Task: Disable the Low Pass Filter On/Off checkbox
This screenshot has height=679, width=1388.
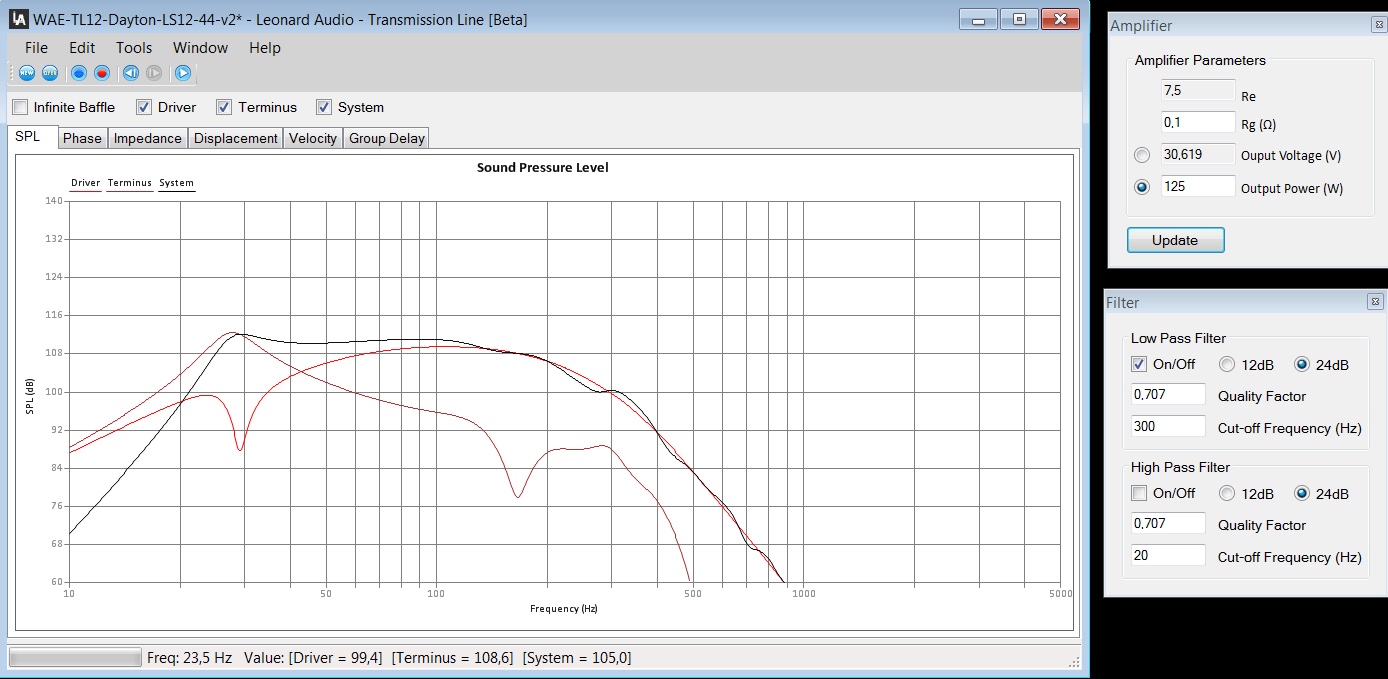Action: coord(1139,364)
